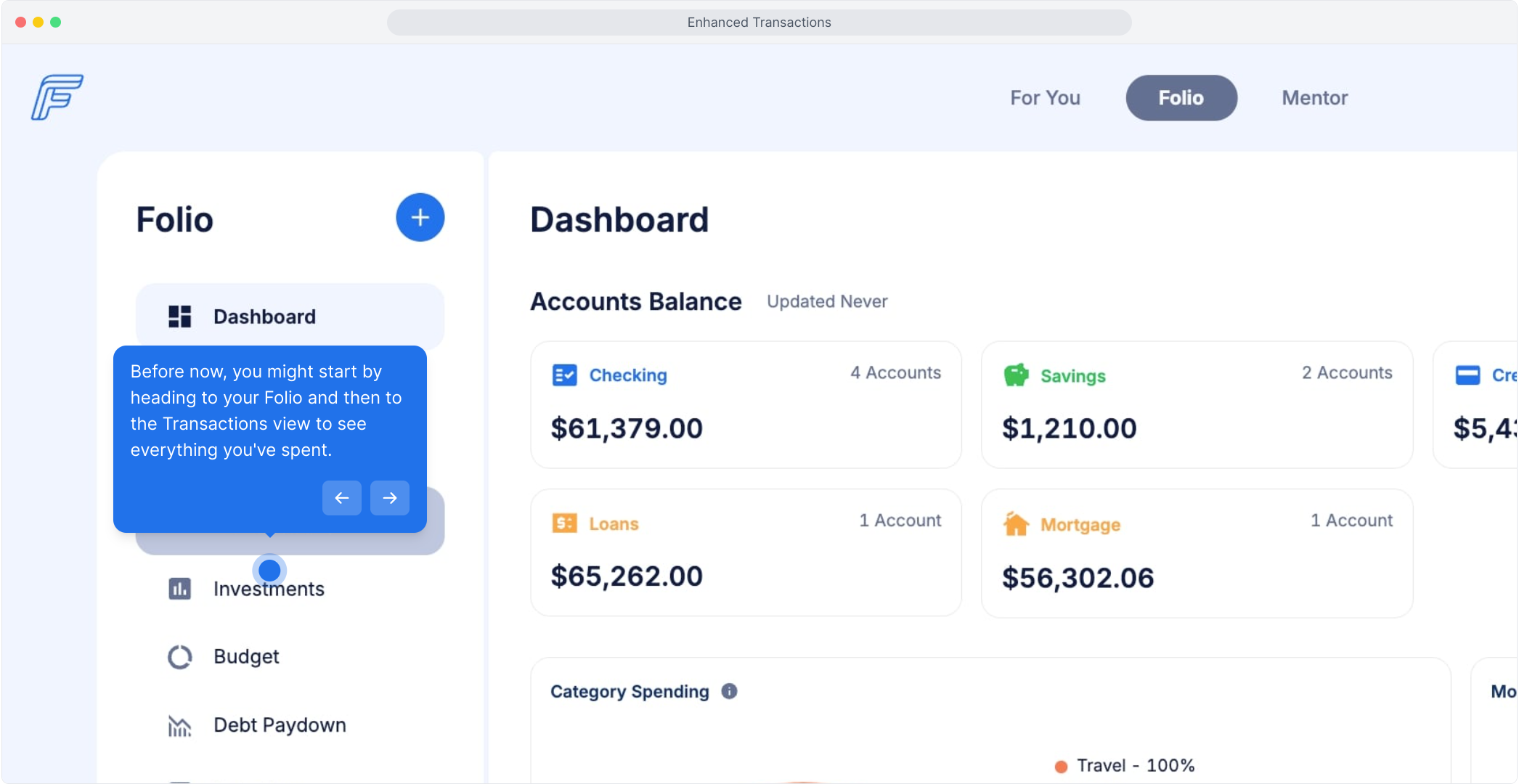Click the Mortgage house icon
The width and height of the screenshot is (1519, 784).
pyautogui.click(x=1016, y=523)
